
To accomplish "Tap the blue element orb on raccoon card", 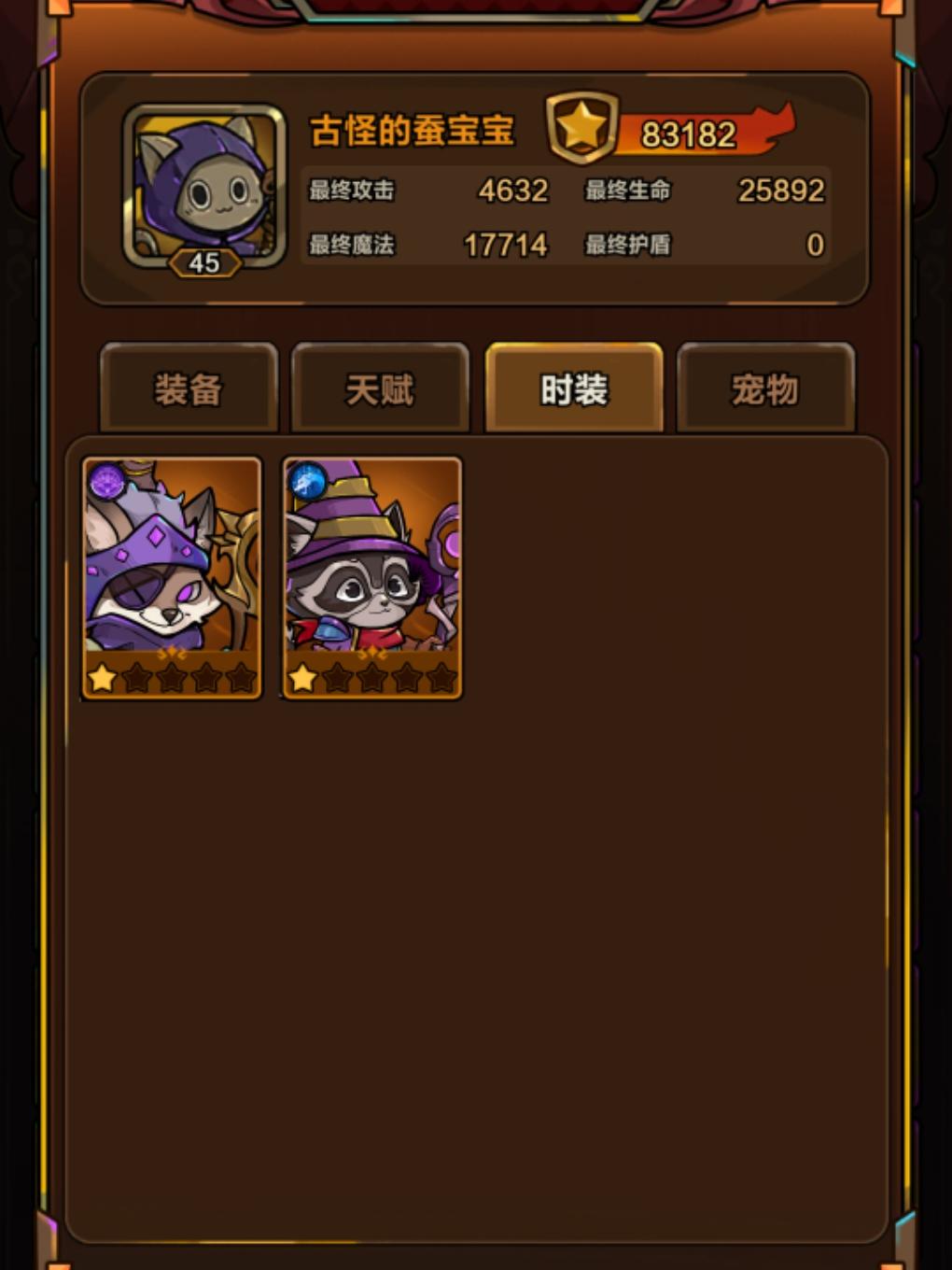I will [x=307, y=481].
